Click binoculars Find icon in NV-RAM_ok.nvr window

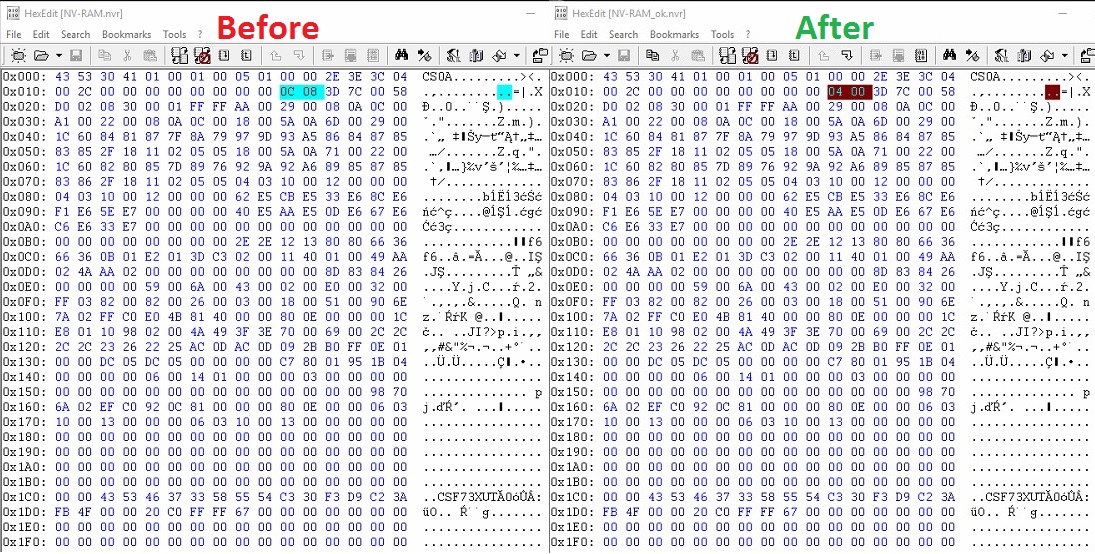click(x=949, y=55)
